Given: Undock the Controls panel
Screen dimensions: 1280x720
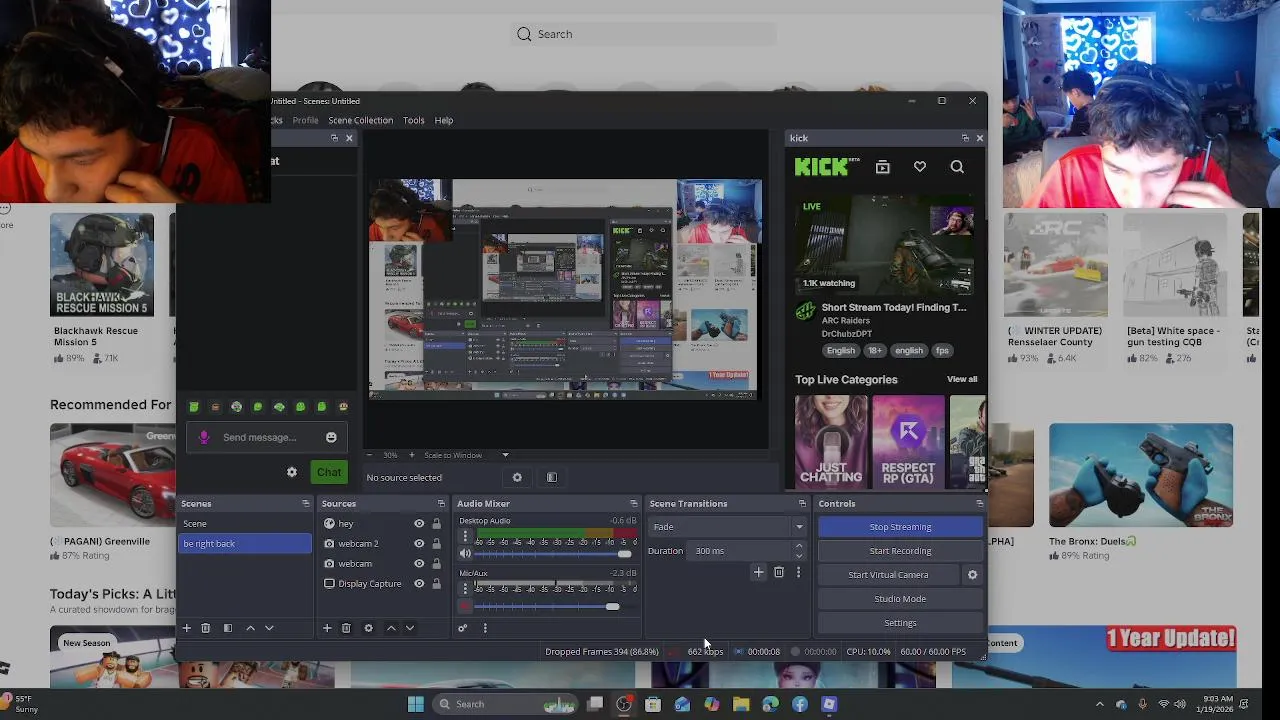Looking at the screenshot, I should click(x=979, y=503).
